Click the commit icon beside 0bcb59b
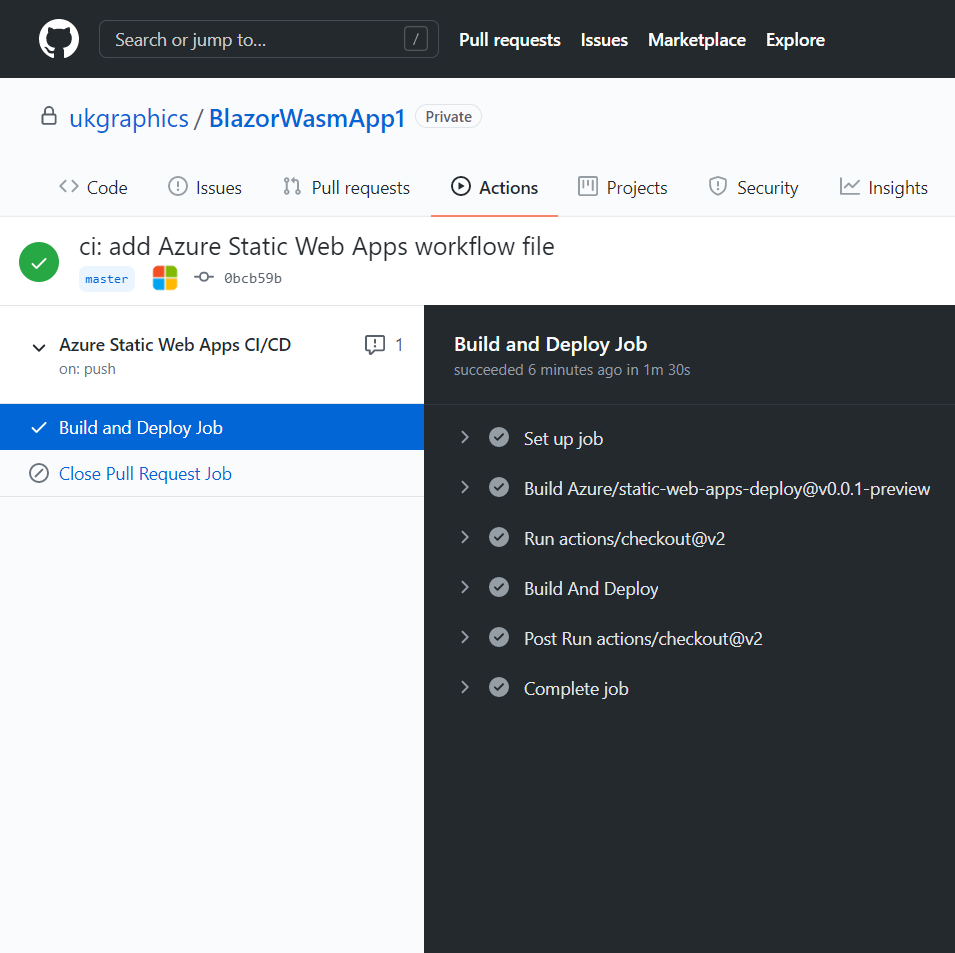Screen dimensions: 955x953 coord(203,278)
